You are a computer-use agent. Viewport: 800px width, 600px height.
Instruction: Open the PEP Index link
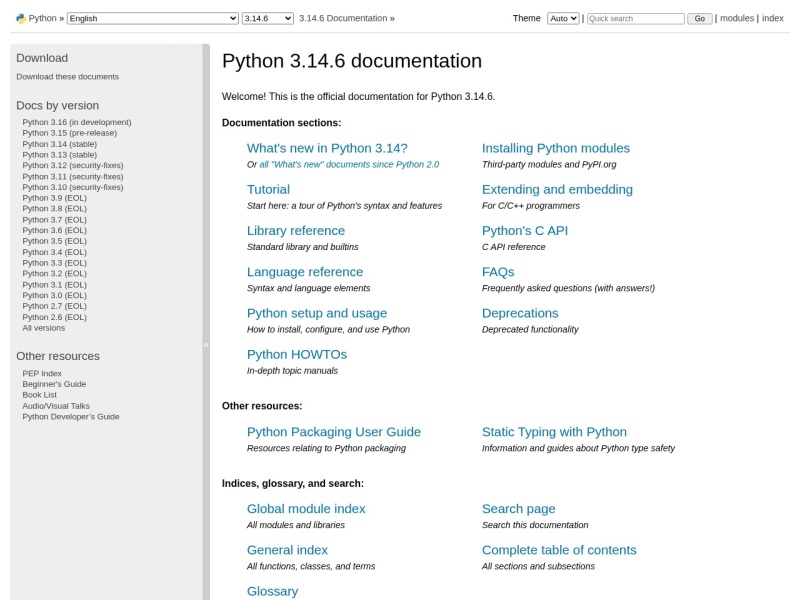point(42,373)
